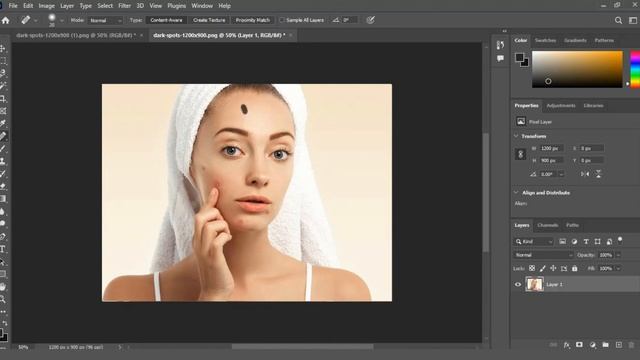Open the Fill slider dropdown
This screenshot has width=640, height=360.
619,269
